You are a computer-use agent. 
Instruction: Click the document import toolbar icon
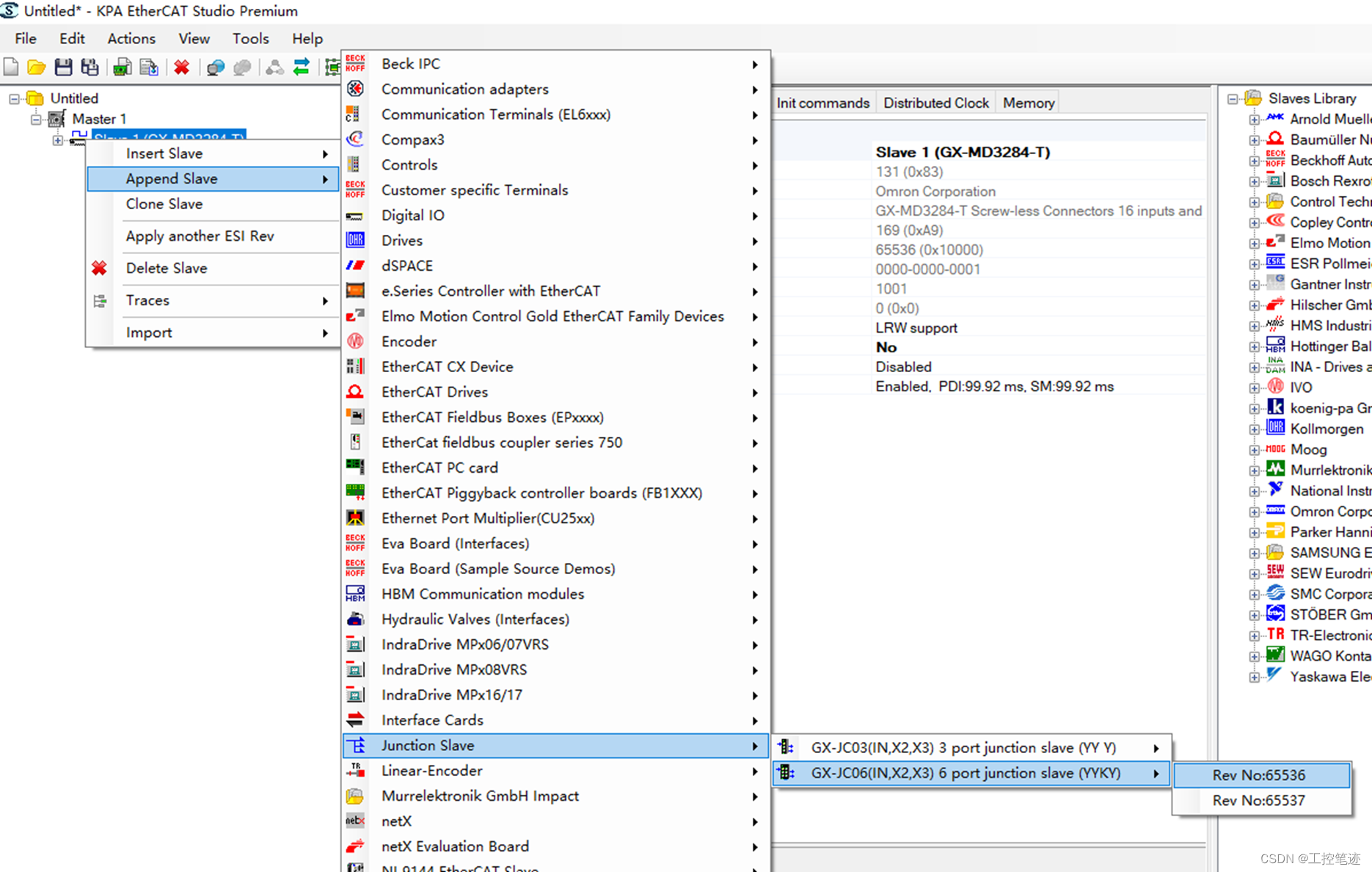click(x=149, y=68)
